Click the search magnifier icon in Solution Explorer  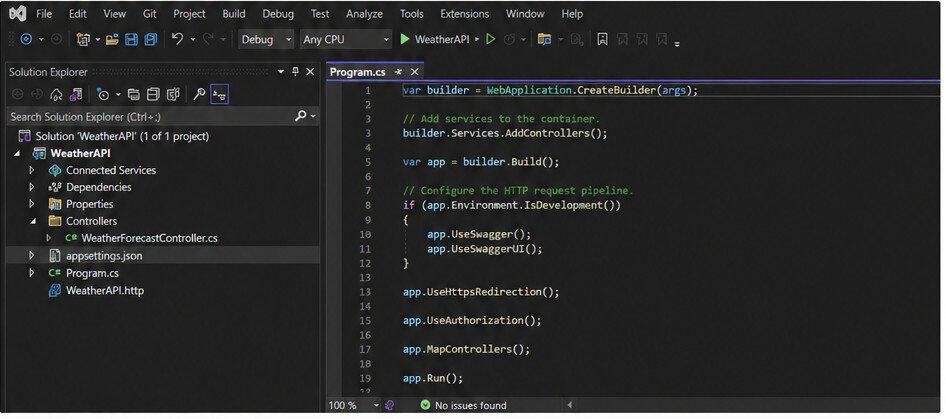pos(300,117)
